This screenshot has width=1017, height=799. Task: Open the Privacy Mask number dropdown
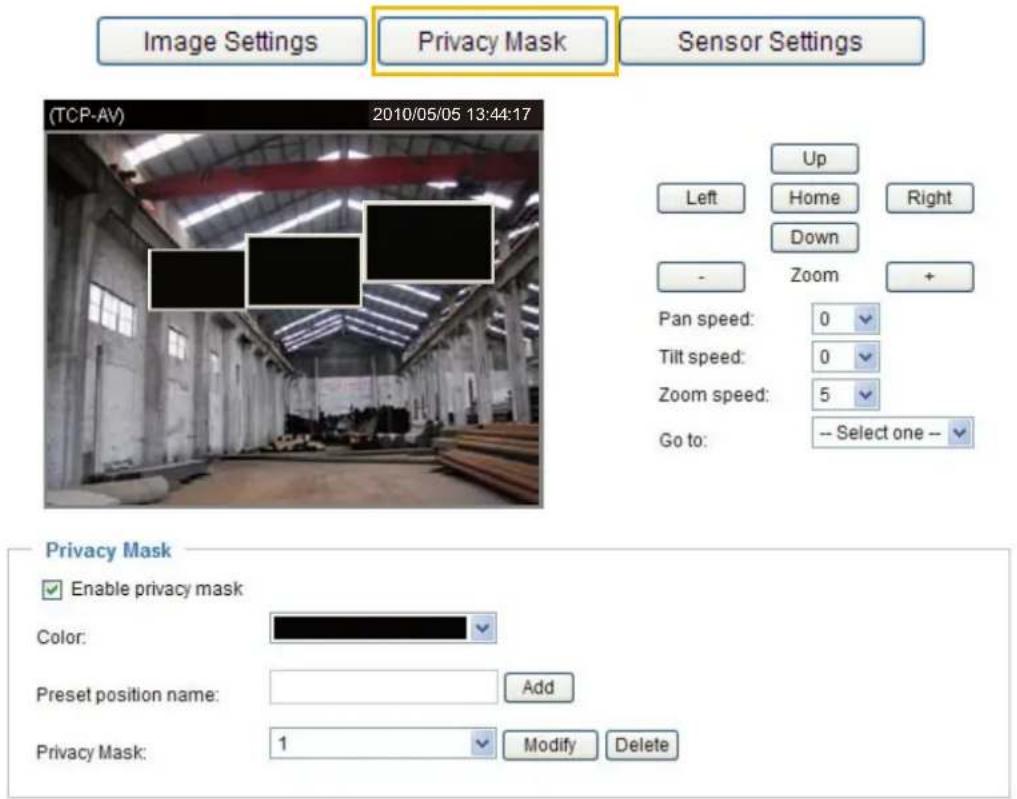pyautogui.click(x=383, y=743)
